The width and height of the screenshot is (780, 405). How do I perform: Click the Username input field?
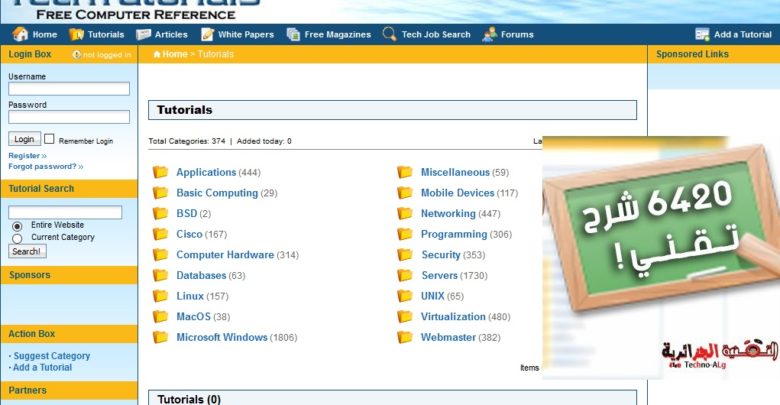(x=69, y=89)
